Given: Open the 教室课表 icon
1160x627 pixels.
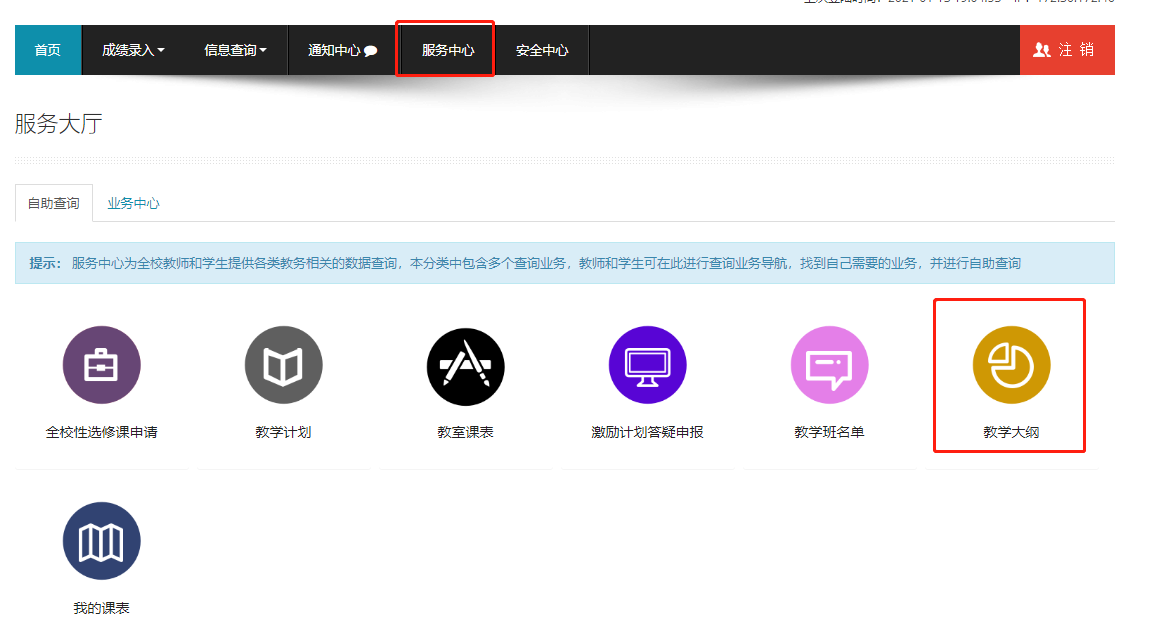Looking at the screenshot, I should pyautogui.click(x=465, y=365).
